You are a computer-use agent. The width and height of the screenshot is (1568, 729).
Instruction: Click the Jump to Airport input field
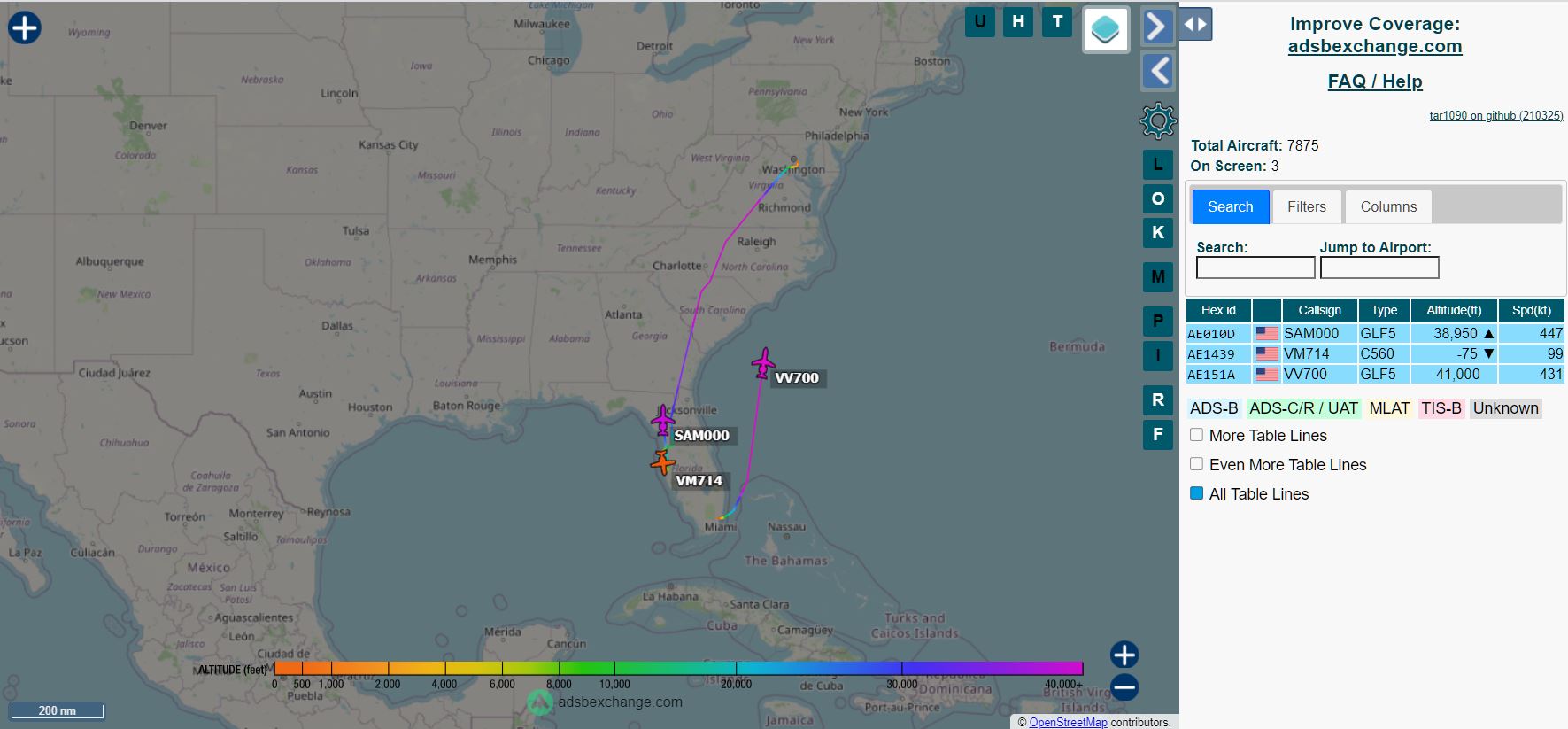click(1379, 268)
